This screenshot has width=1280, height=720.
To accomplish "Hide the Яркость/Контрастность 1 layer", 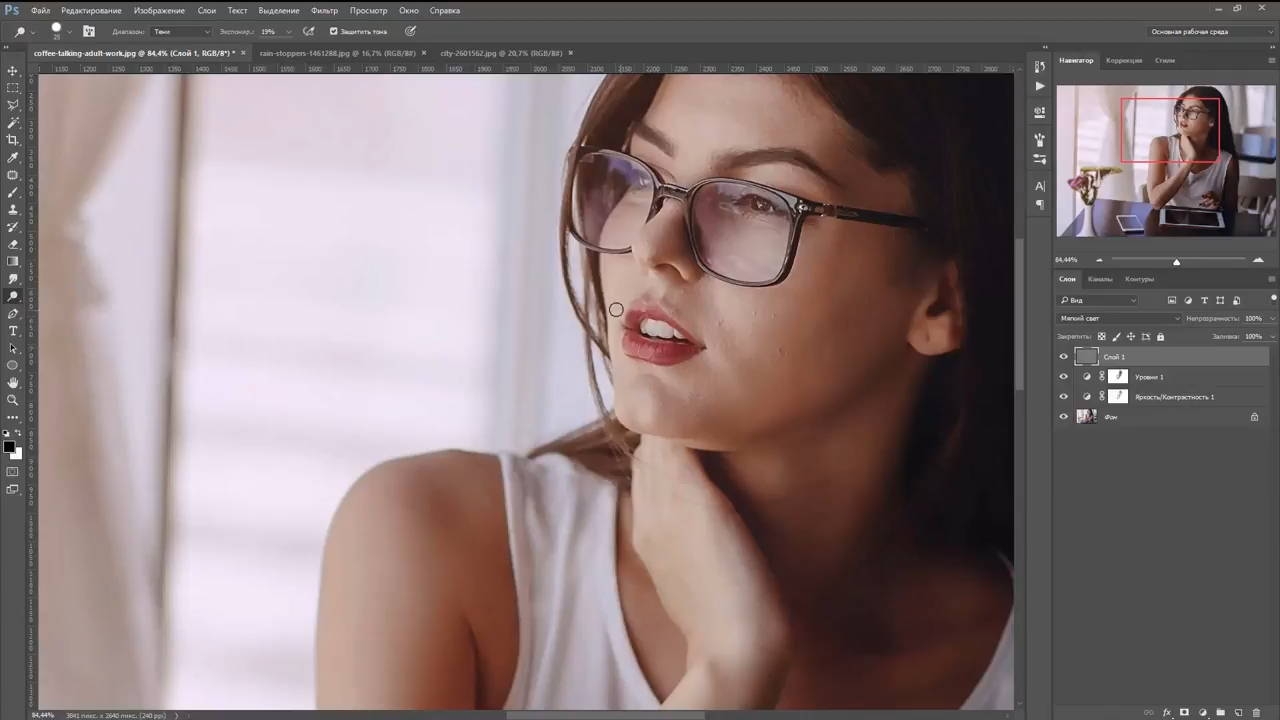I will click(1063, 397).
